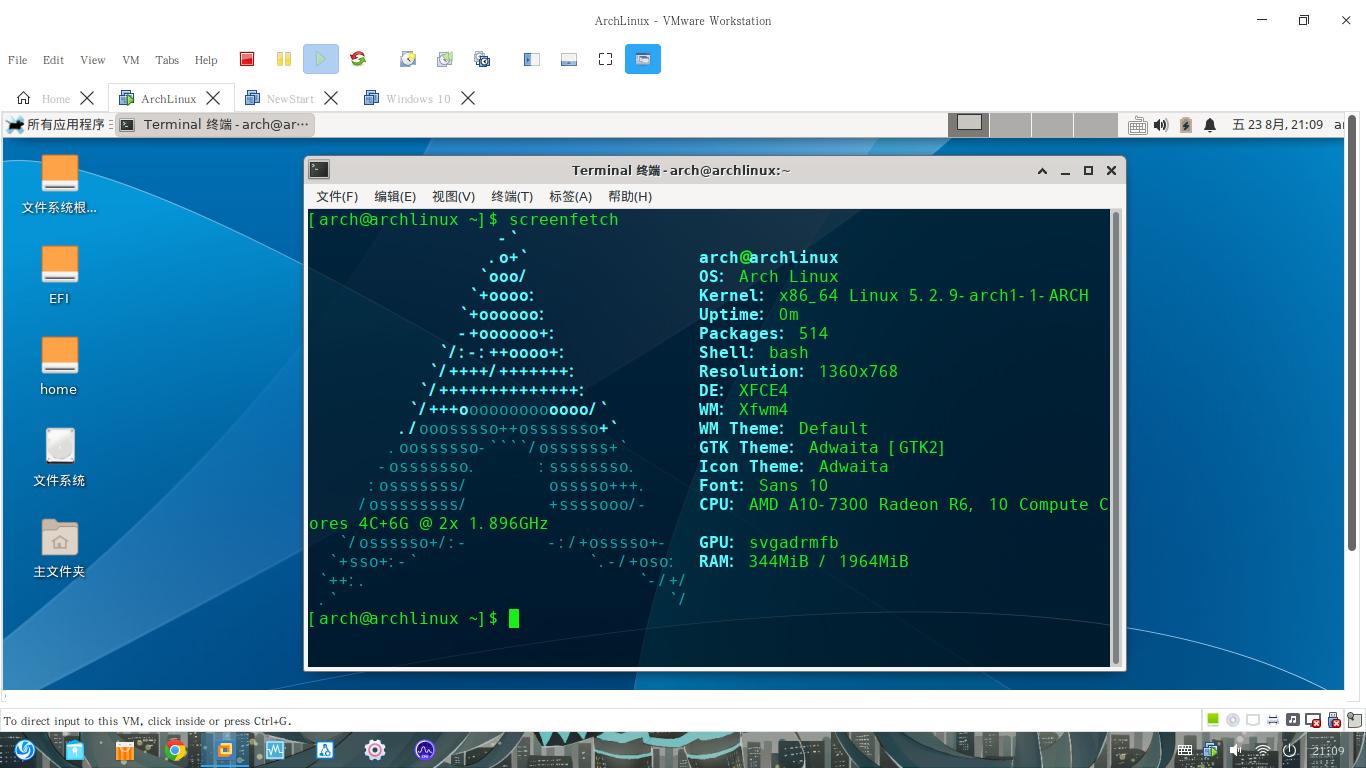Open the keyboard layout indicator
Viewport: 1366px width, 768px height.
pos(1138,125)
